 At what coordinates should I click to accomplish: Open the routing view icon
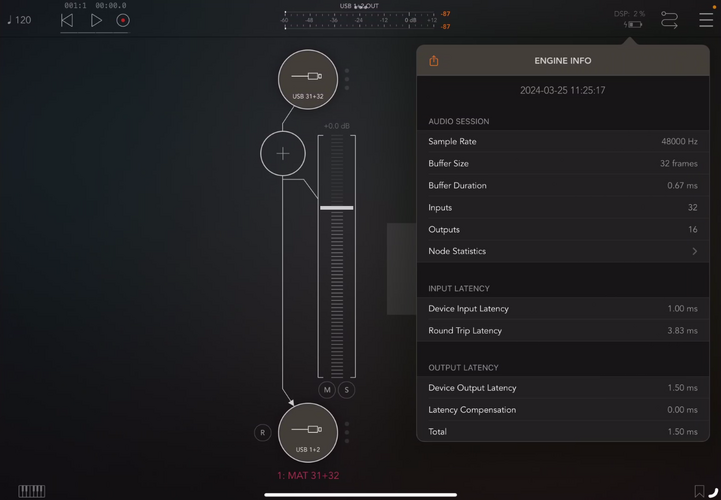tap(669, 20)
